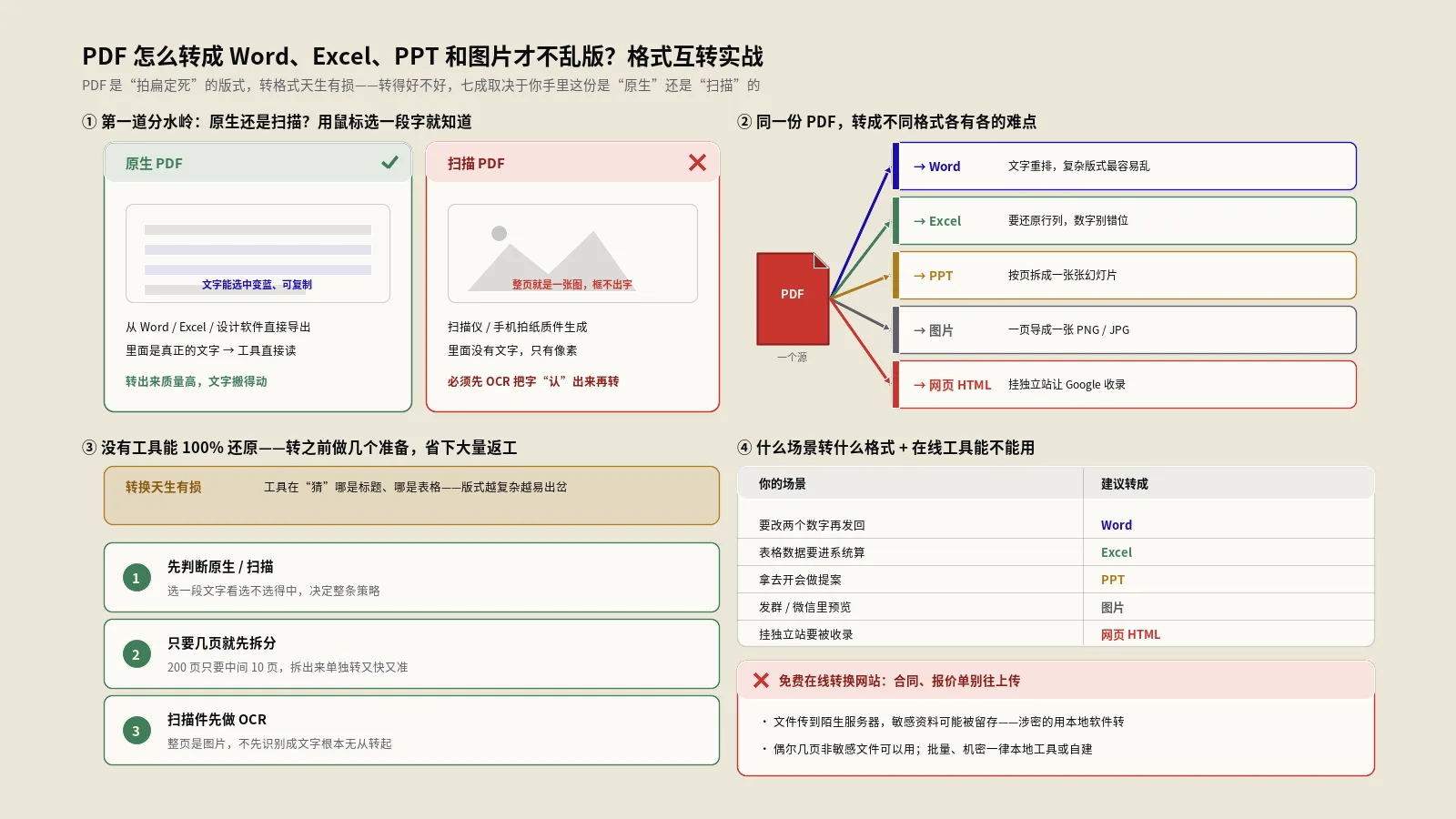Click the blue Word cell in 建议转成 column
This screenshot has width=1456, height=819.
(x=1117, y=525)
